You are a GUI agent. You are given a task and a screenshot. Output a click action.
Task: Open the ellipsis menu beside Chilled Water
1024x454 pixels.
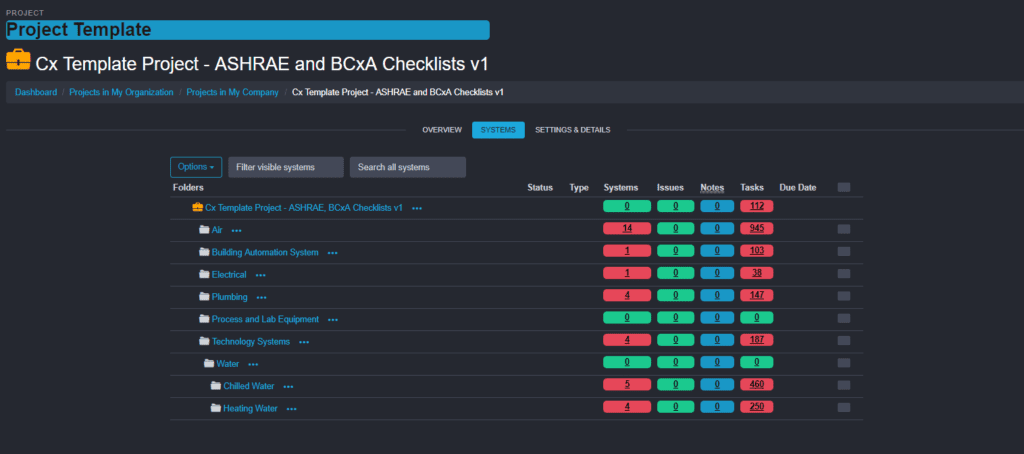pyautogui.click(x=288, y=386)
